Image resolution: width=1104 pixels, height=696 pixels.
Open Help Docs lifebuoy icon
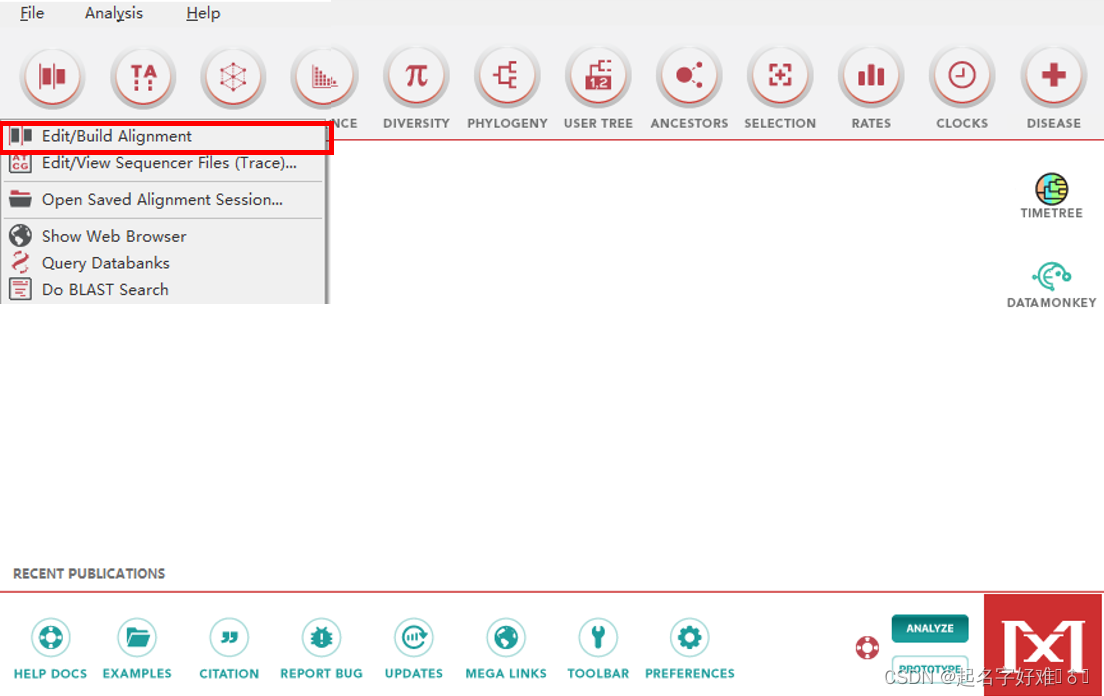click(x=51, y=638)
